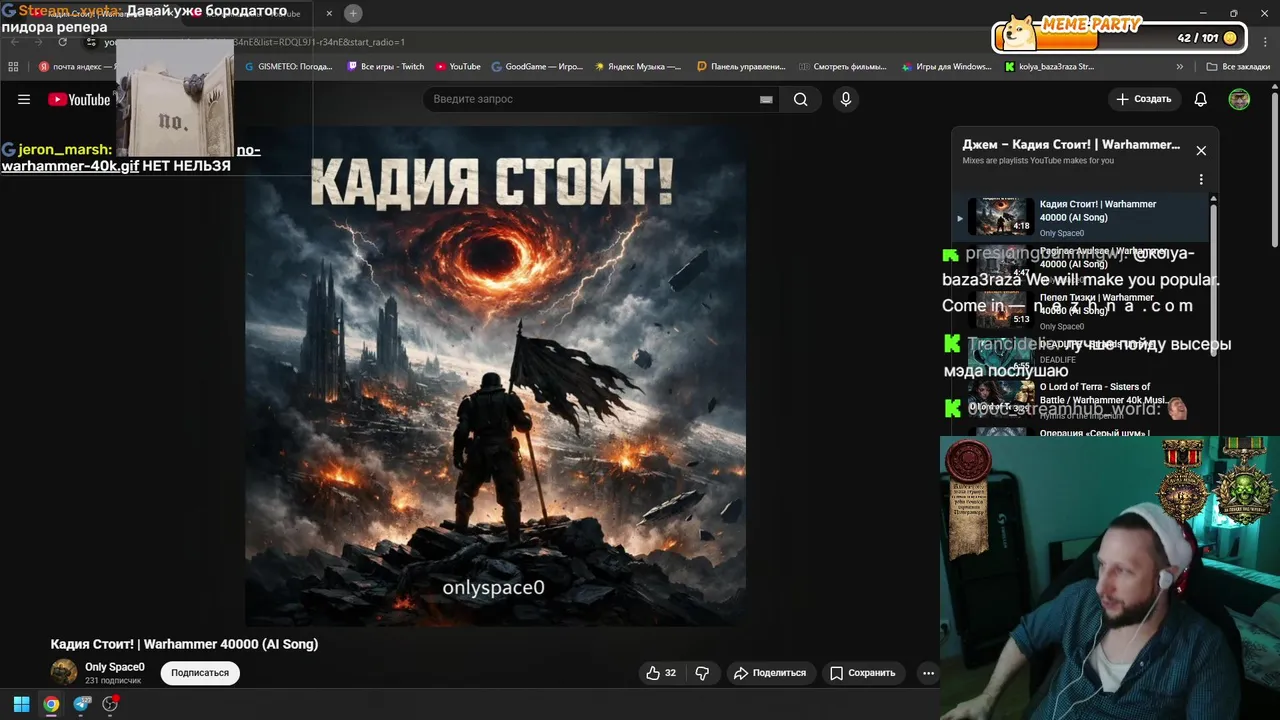Start voice search with microphone icon
Viewport: 1280px width, 720px height.
(x=846, y=99)
